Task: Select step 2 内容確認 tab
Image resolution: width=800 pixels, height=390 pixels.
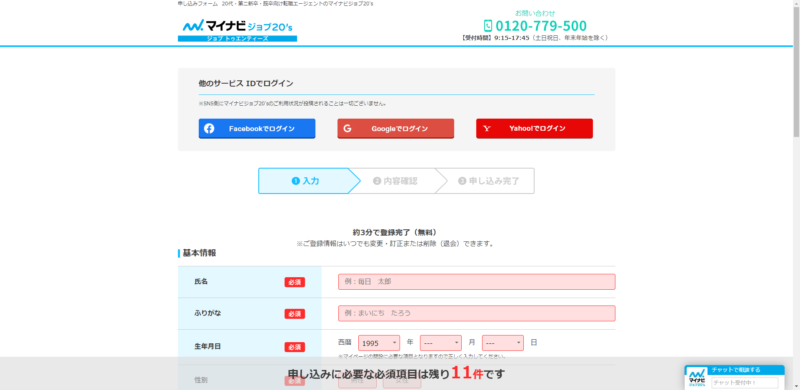Action: pos(395,181)
